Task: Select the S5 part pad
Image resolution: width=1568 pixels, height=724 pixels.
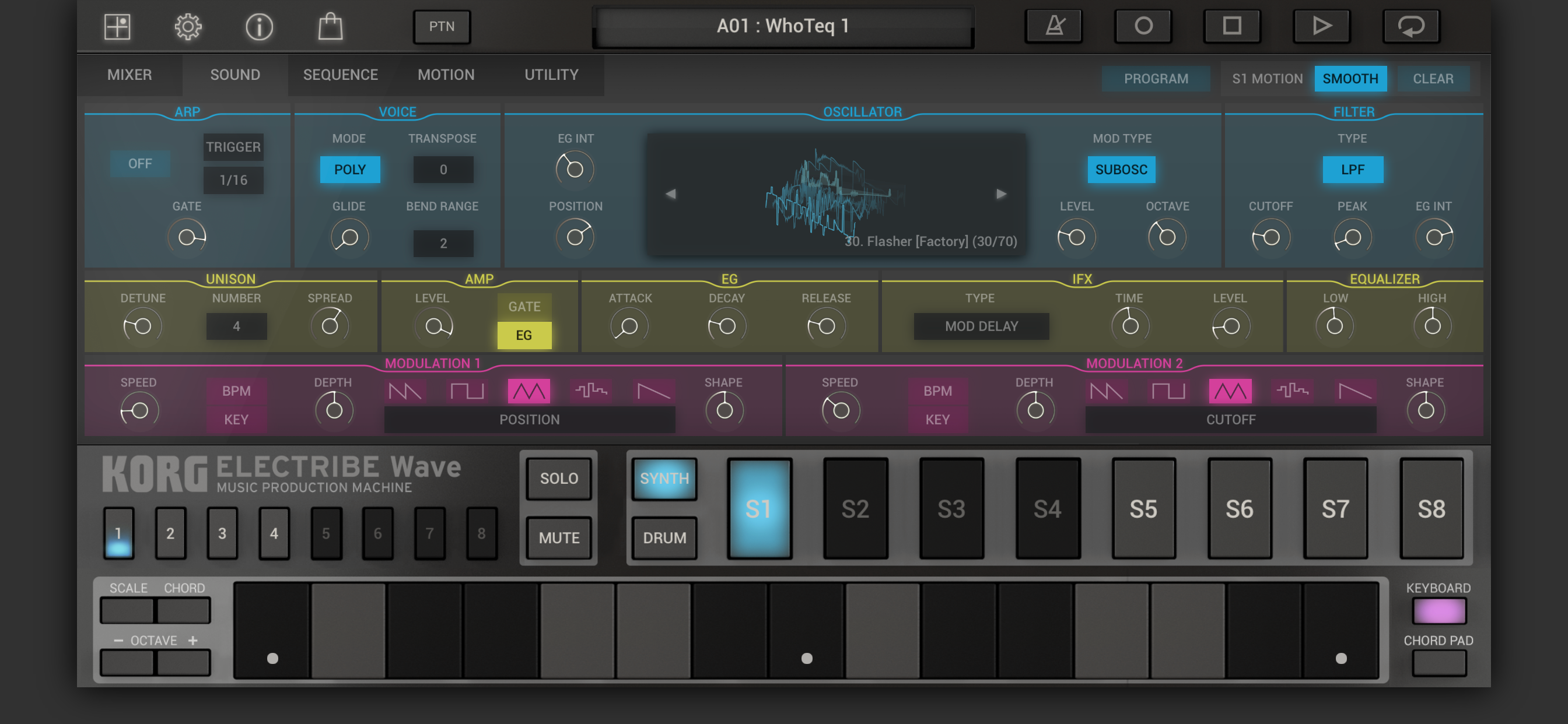Action: 1143,509
